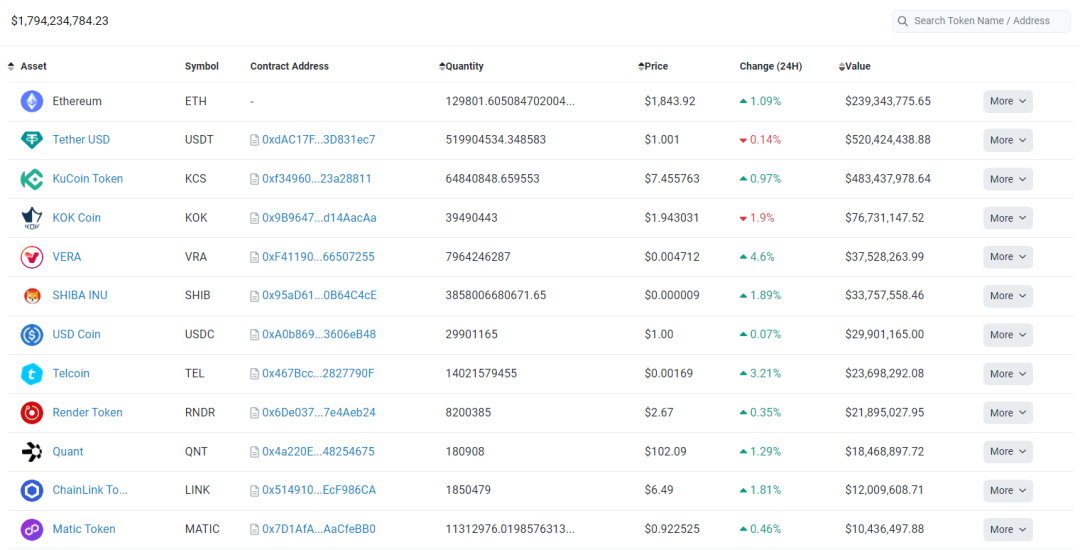Screen dimensions: 1080x550
Task: Open the SHIBA INU asset link
Action: [80, 295]
